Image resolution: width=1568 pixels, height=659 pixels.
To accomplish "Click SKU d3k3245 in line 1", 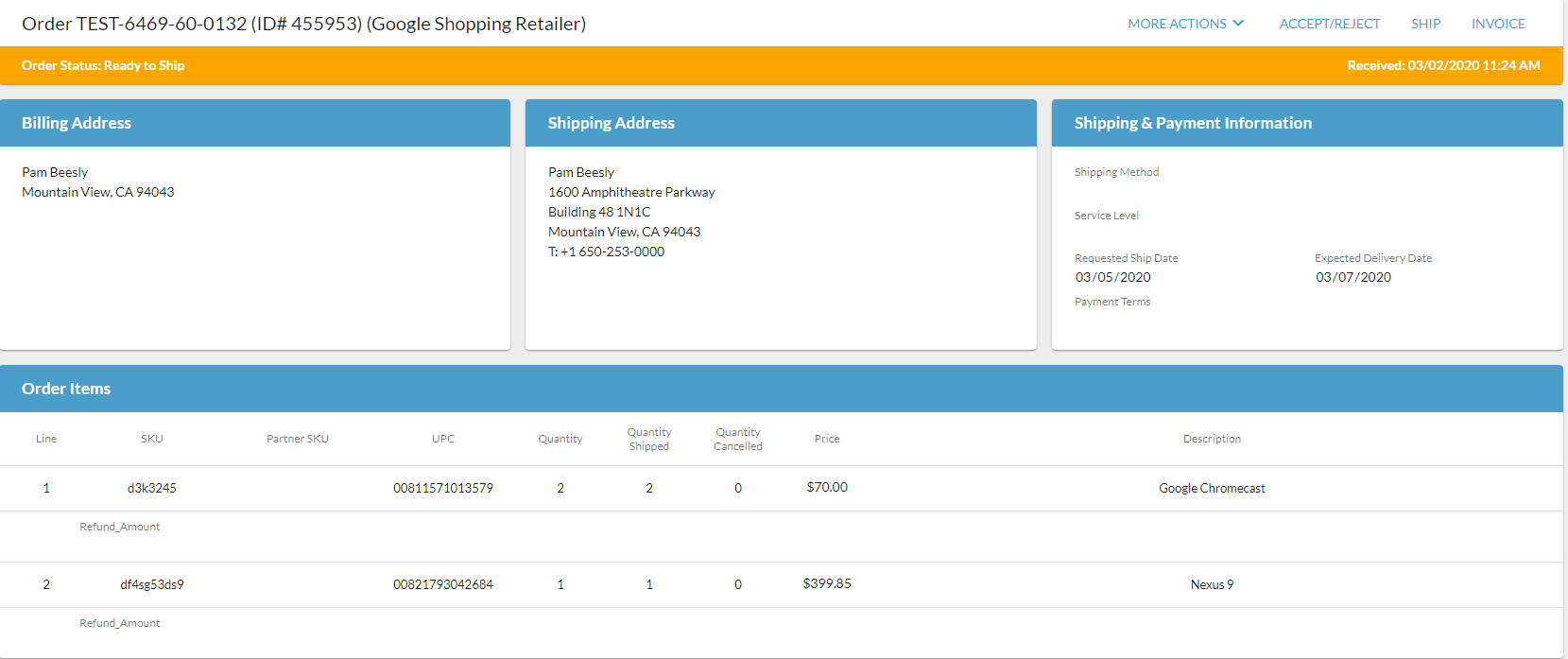I will coord(152,488).
